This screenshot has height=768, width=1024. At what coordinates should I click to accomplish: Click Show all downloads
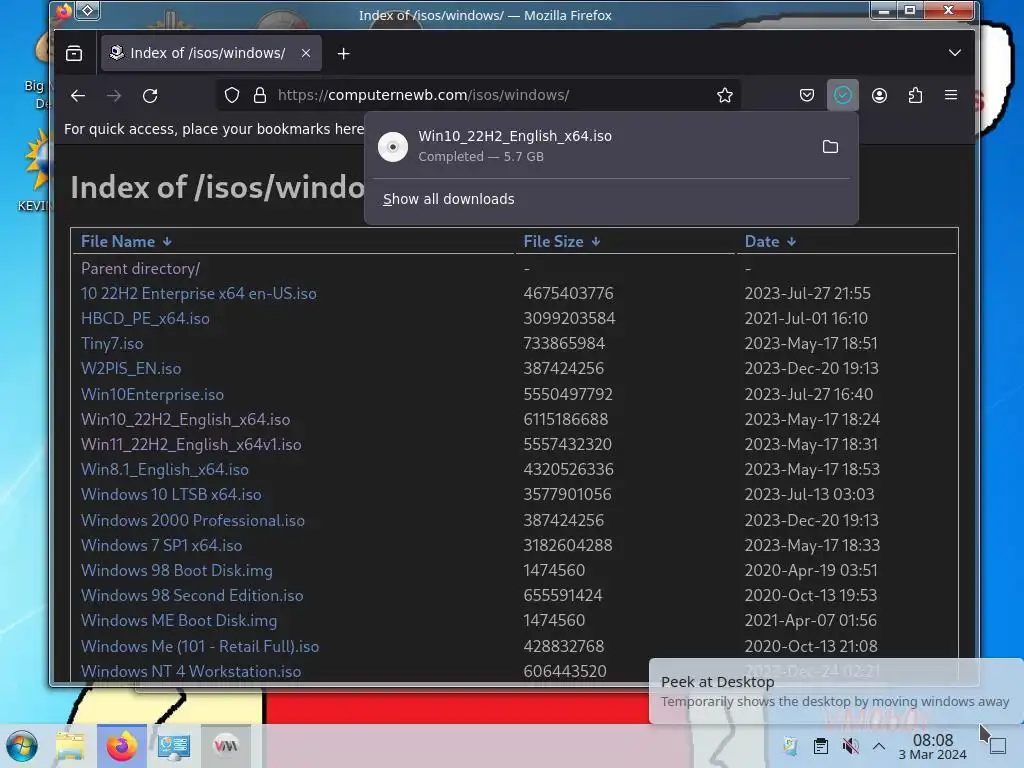pyautogui.click(x=449, y=199)
